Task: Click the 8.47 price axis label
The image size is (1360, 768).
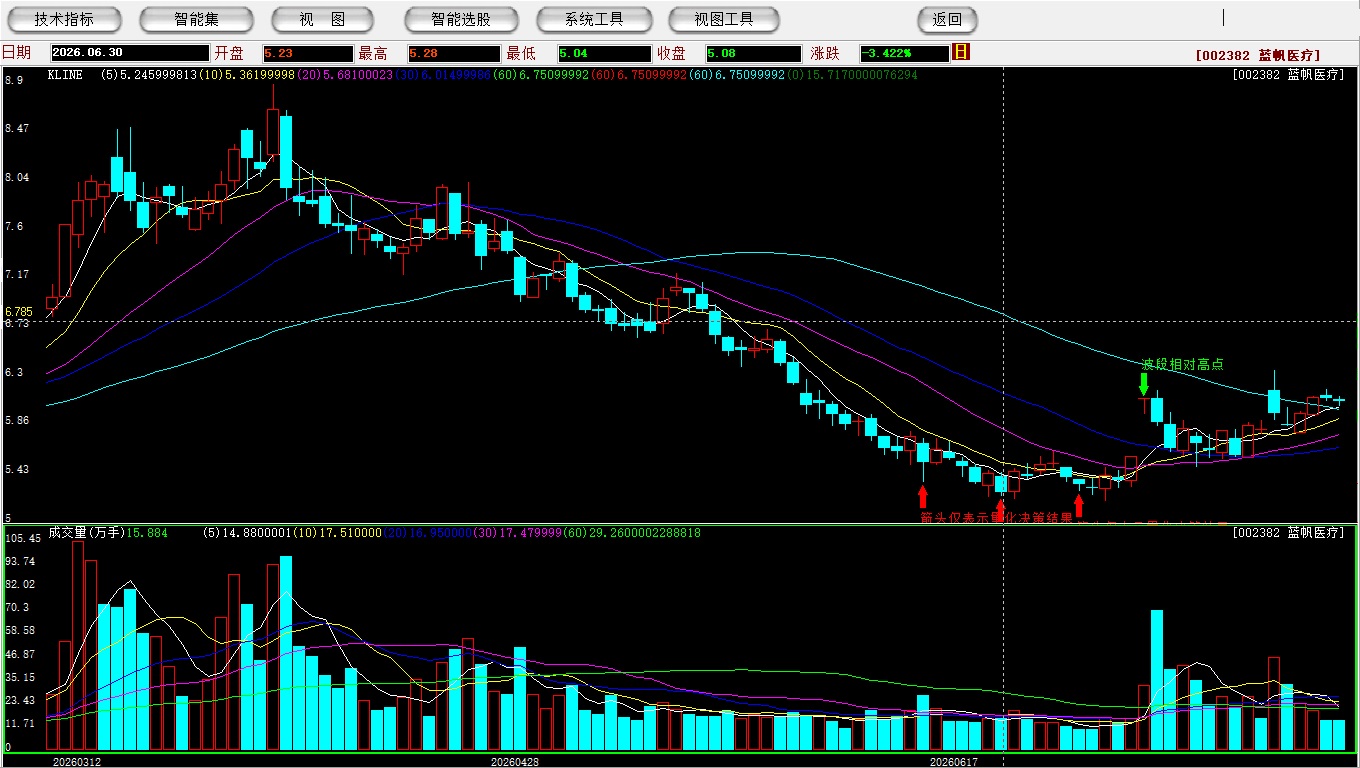Action: tap(17, 128)
